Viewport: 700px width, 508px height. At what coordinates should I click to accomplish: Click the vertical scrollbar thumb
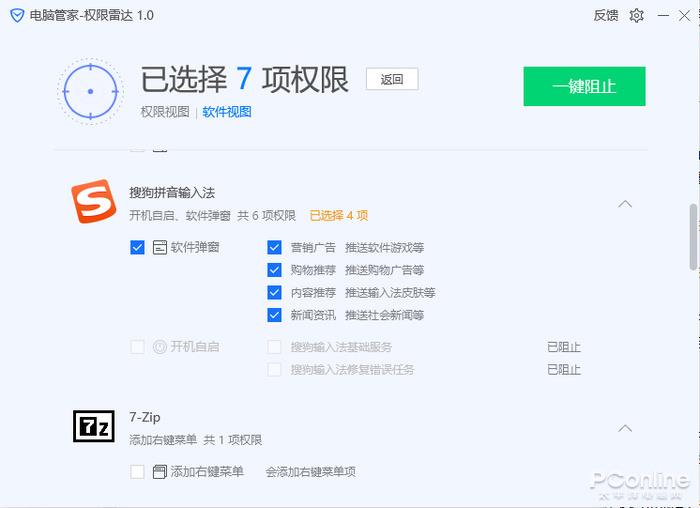click(x=694, y=236)
